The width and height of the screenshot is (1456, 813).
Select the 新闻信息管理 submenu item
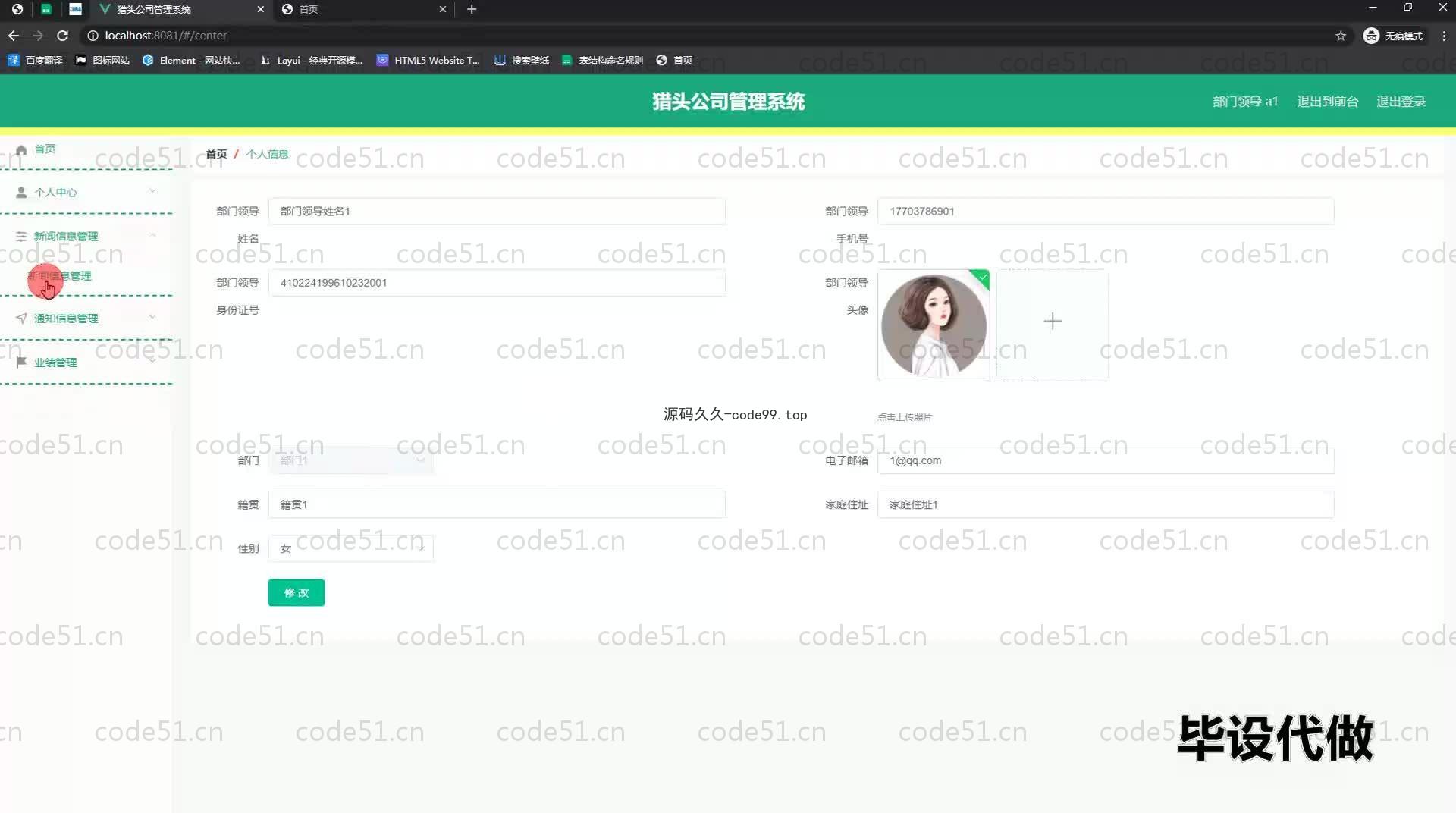60,276
